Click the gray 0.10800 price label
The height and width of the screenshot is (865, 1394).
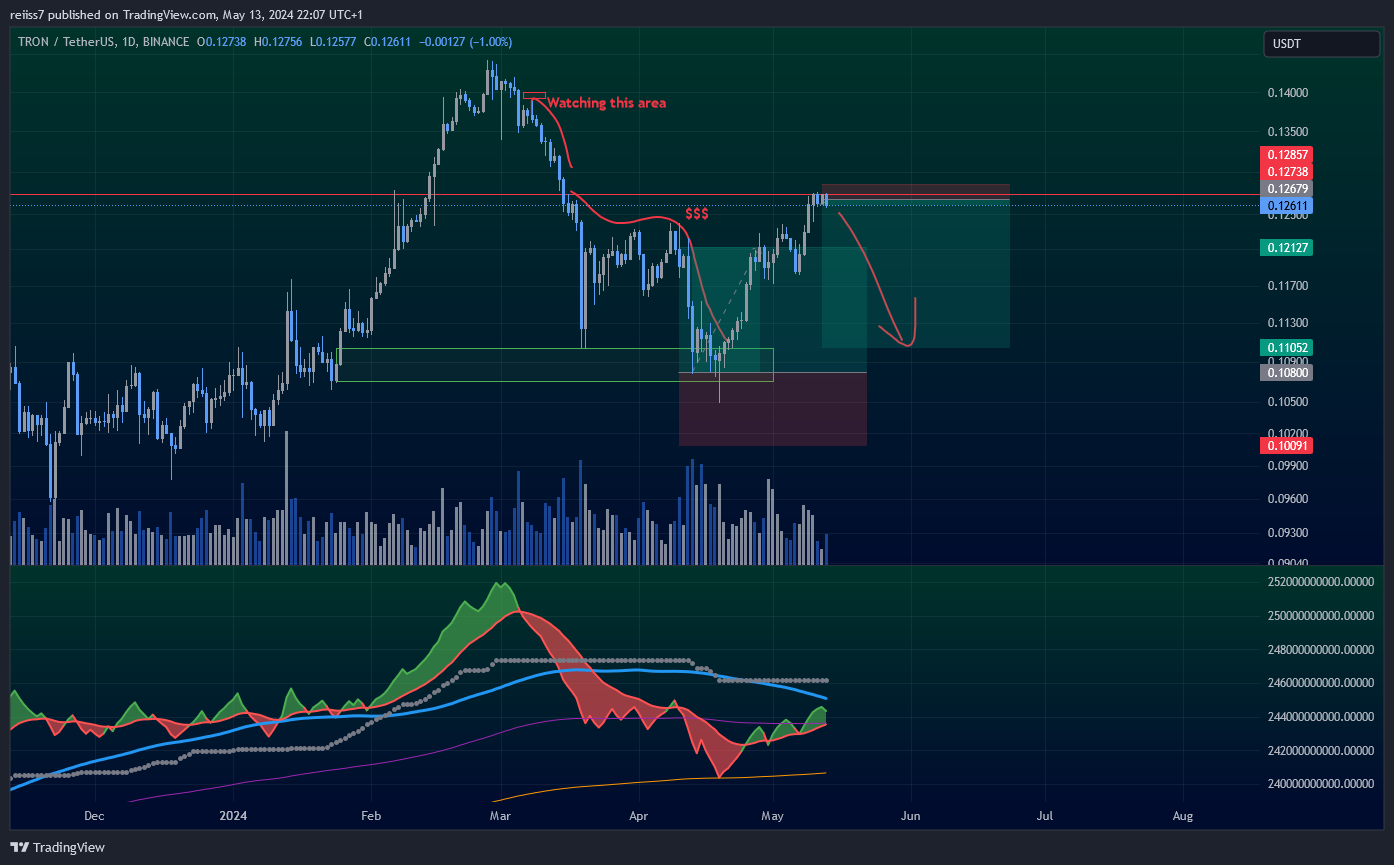pyautogui.click(x=1288, y=372)
